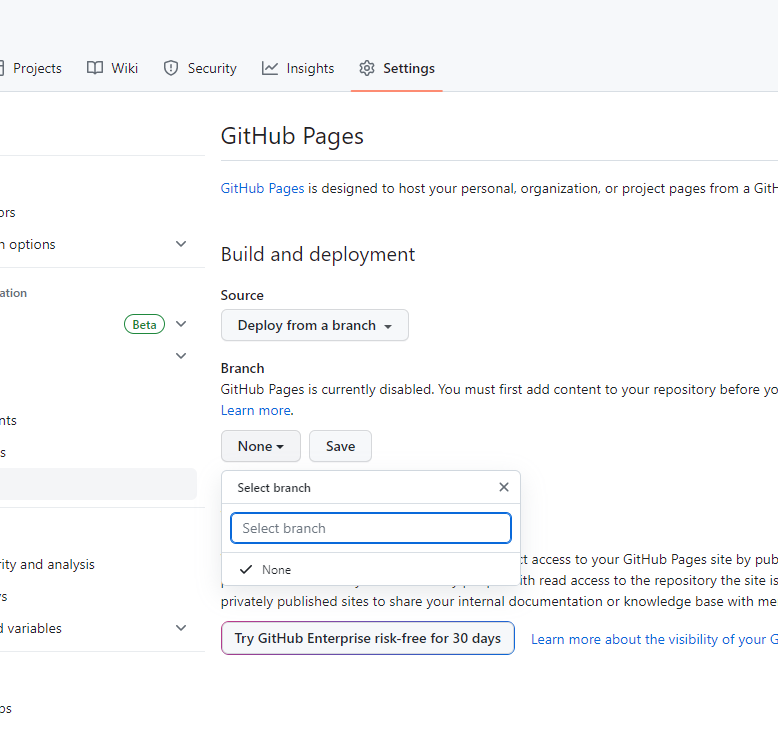The height and width of the screenshot is (732, 778).
Task: Click the Save button
Action: pos(340,446)
